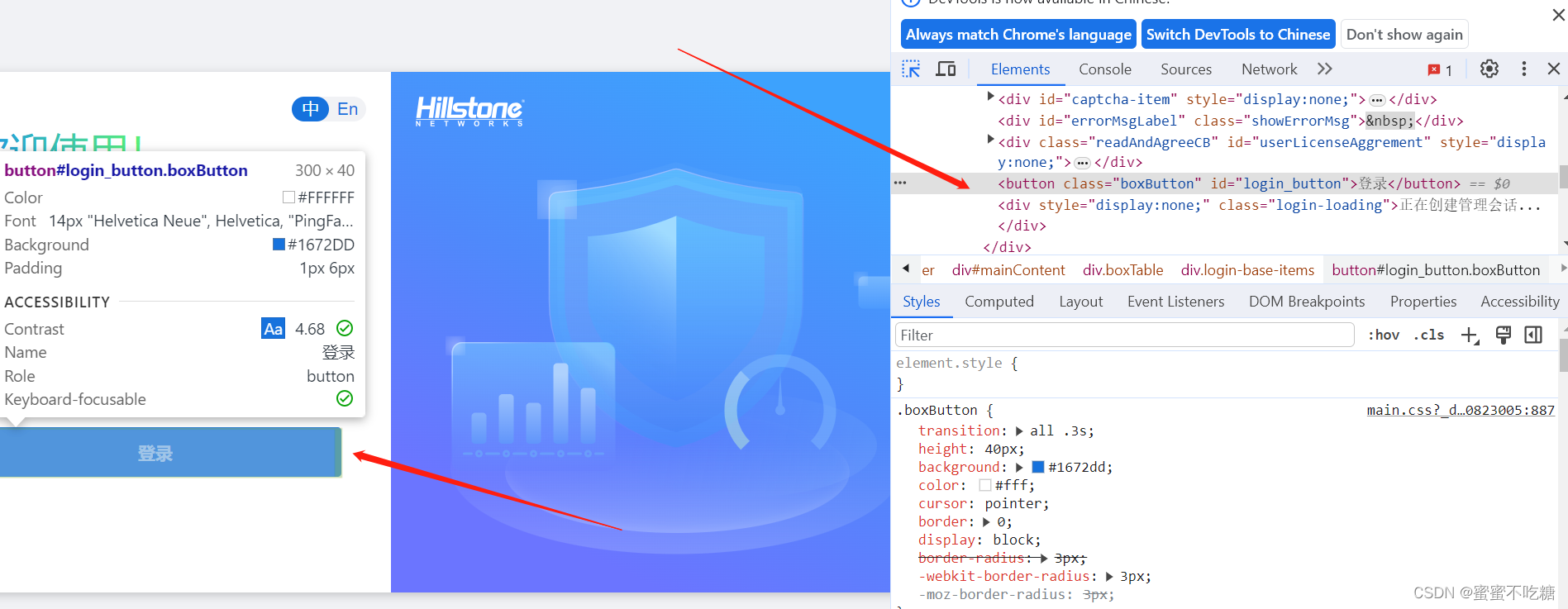Click div.boxTable breadcrumb
Screen dimensions: 1568x609
click(1122, 270)
